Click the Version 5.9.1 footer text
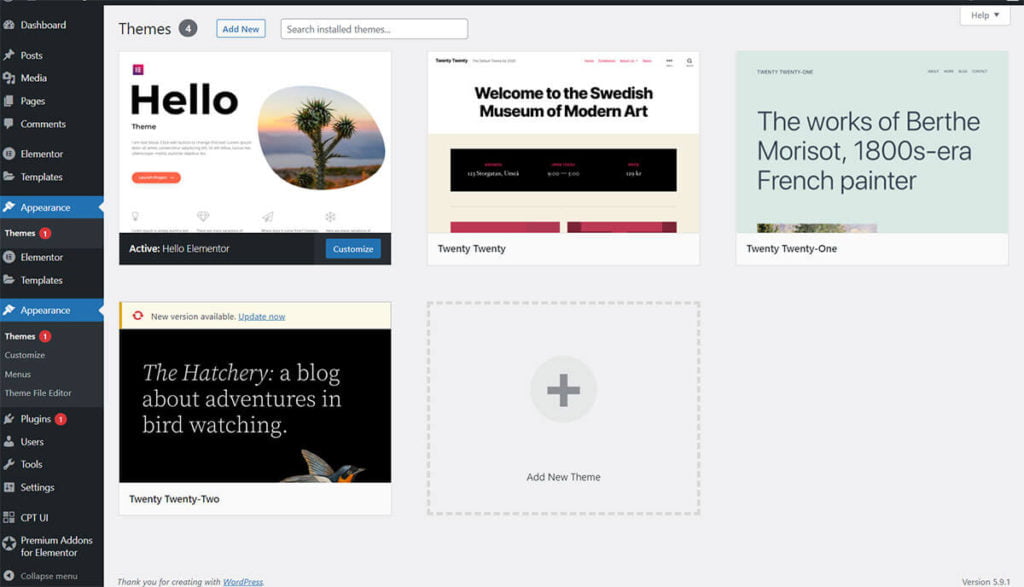The width and height of the screenshot is (1024, 587). coord(985,582)
